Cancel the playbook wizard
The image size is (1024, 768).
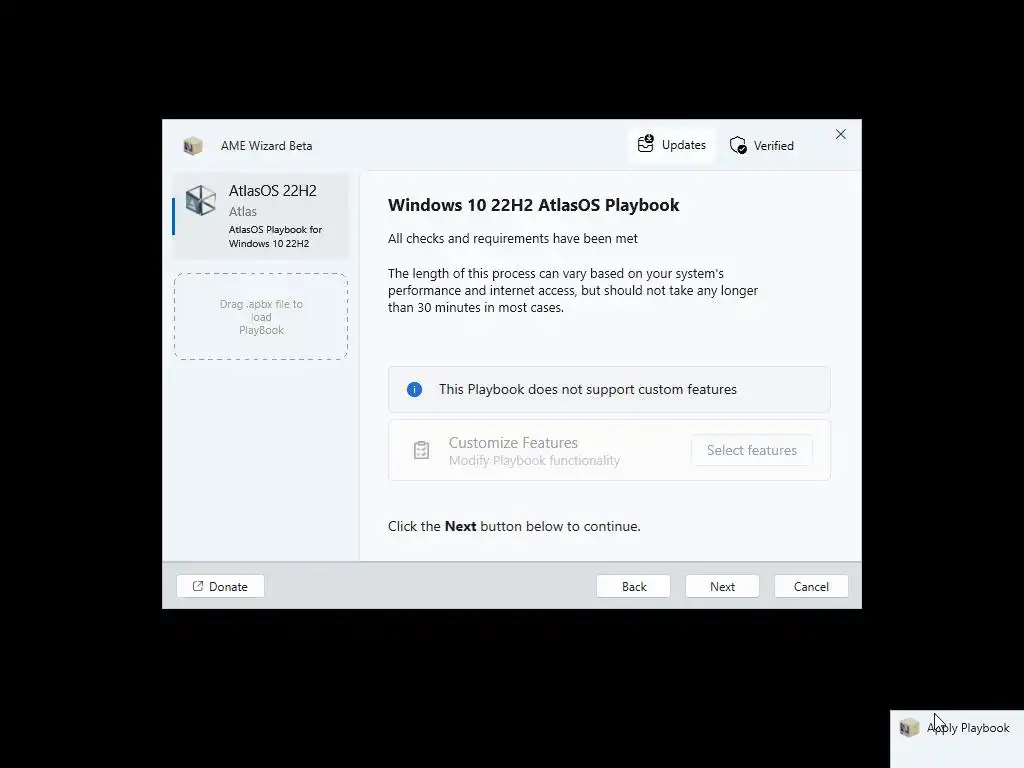click(811, 586)
